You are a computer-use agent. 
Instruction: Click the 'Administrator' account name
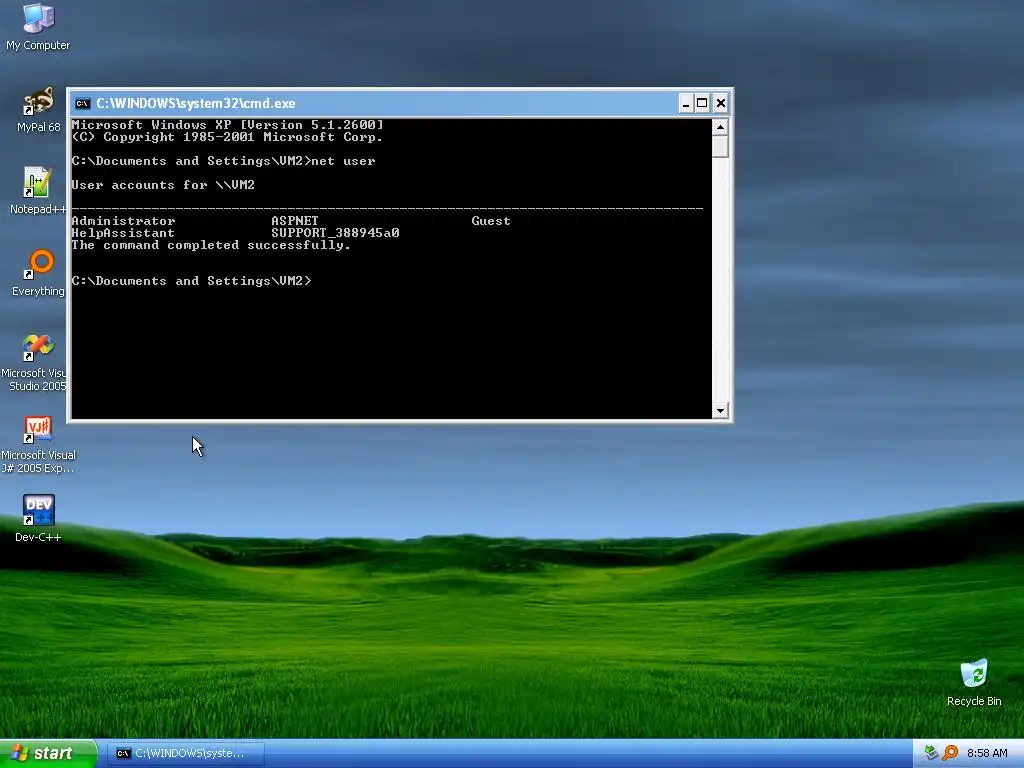click(123, 221)
